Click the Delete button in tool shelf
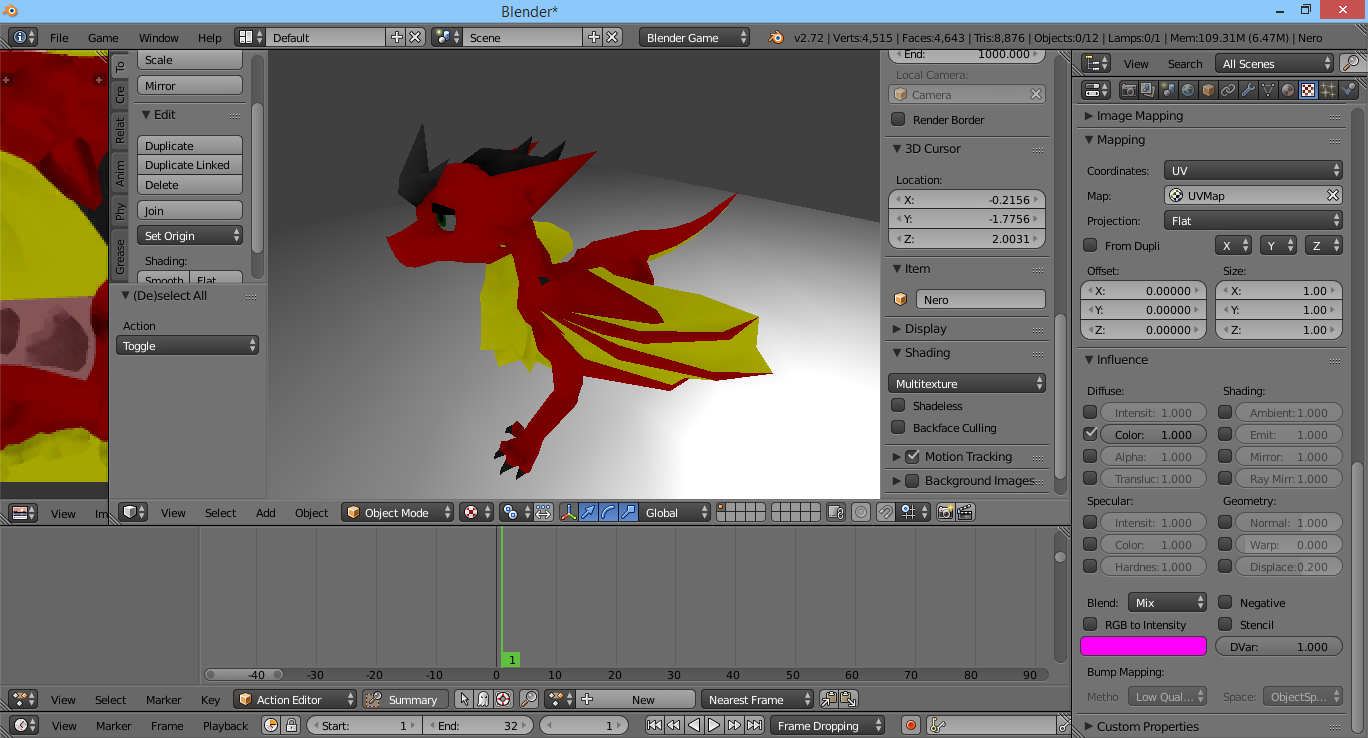The image size is (1368, 738). tap(190, 185)
